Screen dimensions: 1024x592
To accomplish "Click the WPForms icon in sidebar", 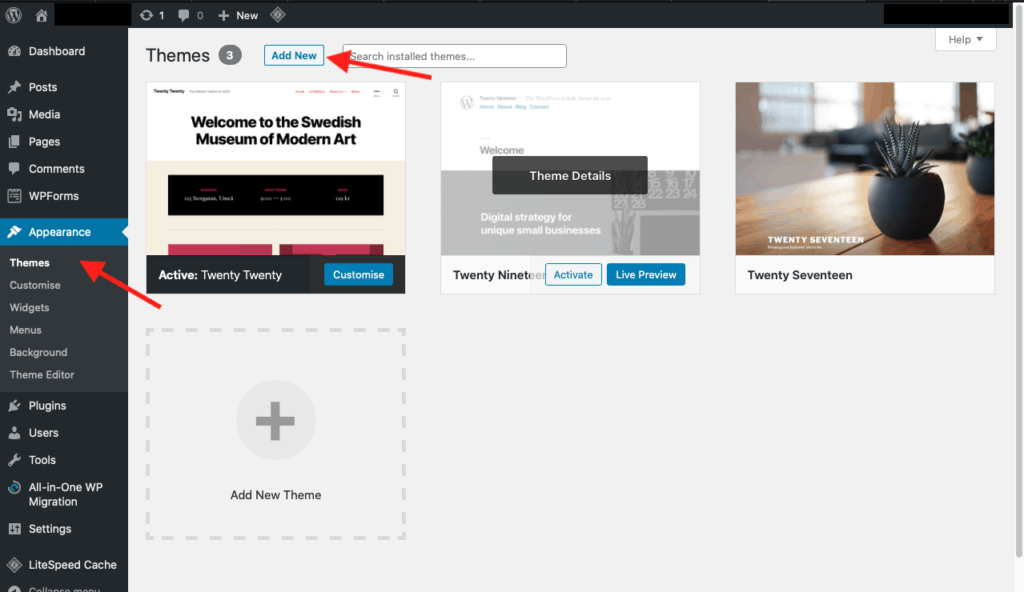I will 14,196.
